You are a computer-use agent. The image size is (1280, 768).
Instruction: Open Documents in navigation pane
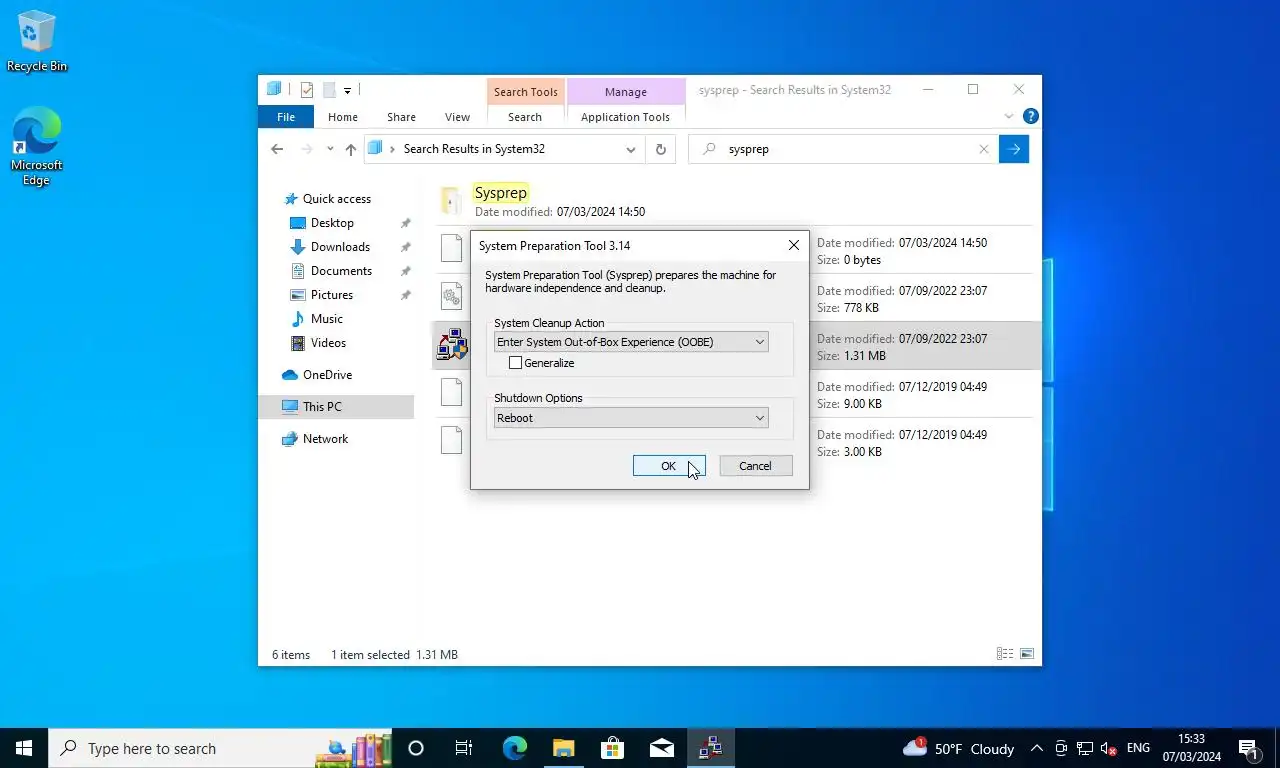341,271
